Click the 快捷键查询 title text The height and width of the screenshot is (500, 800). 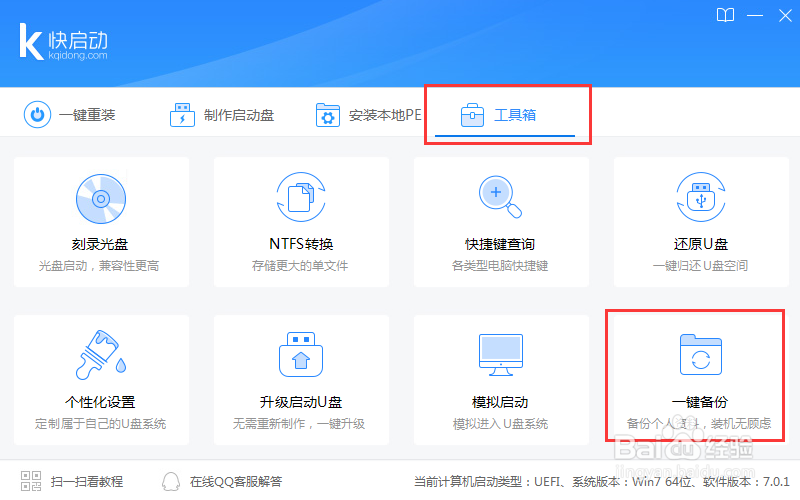pyautogui.click(x=500, y=244)
